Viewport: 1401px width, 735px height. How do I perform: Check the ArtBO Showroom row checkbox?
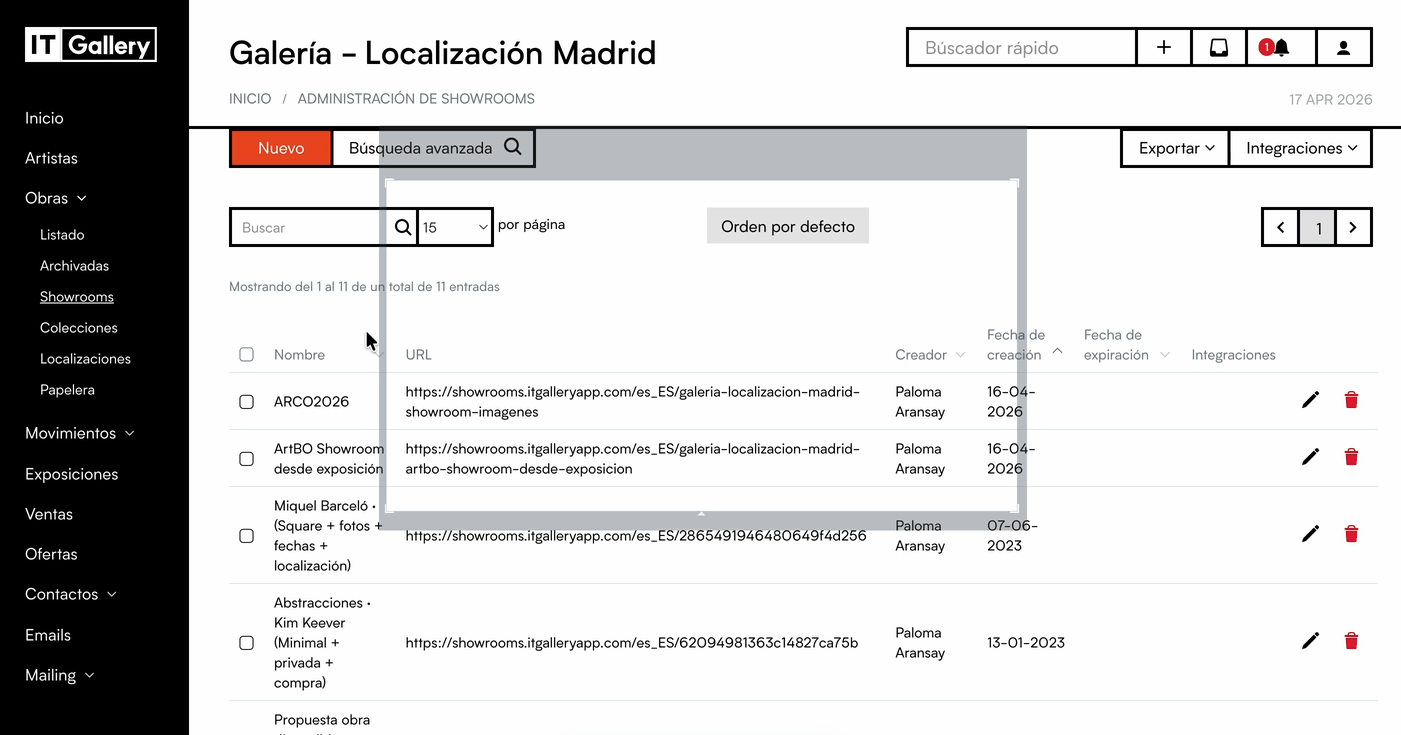[x=246, y=458]
